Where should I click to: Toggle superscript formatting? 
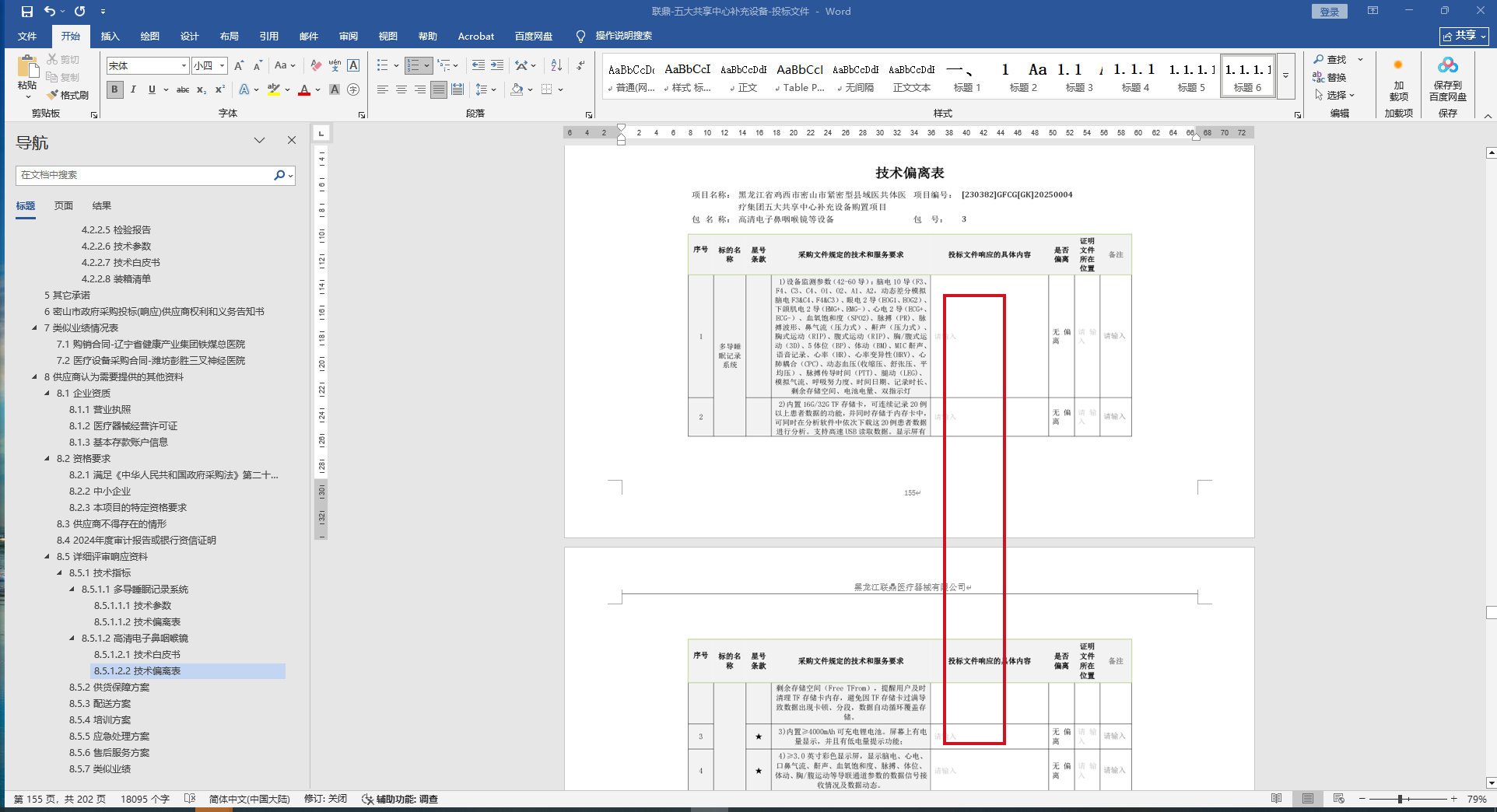[x=220, y=89]
